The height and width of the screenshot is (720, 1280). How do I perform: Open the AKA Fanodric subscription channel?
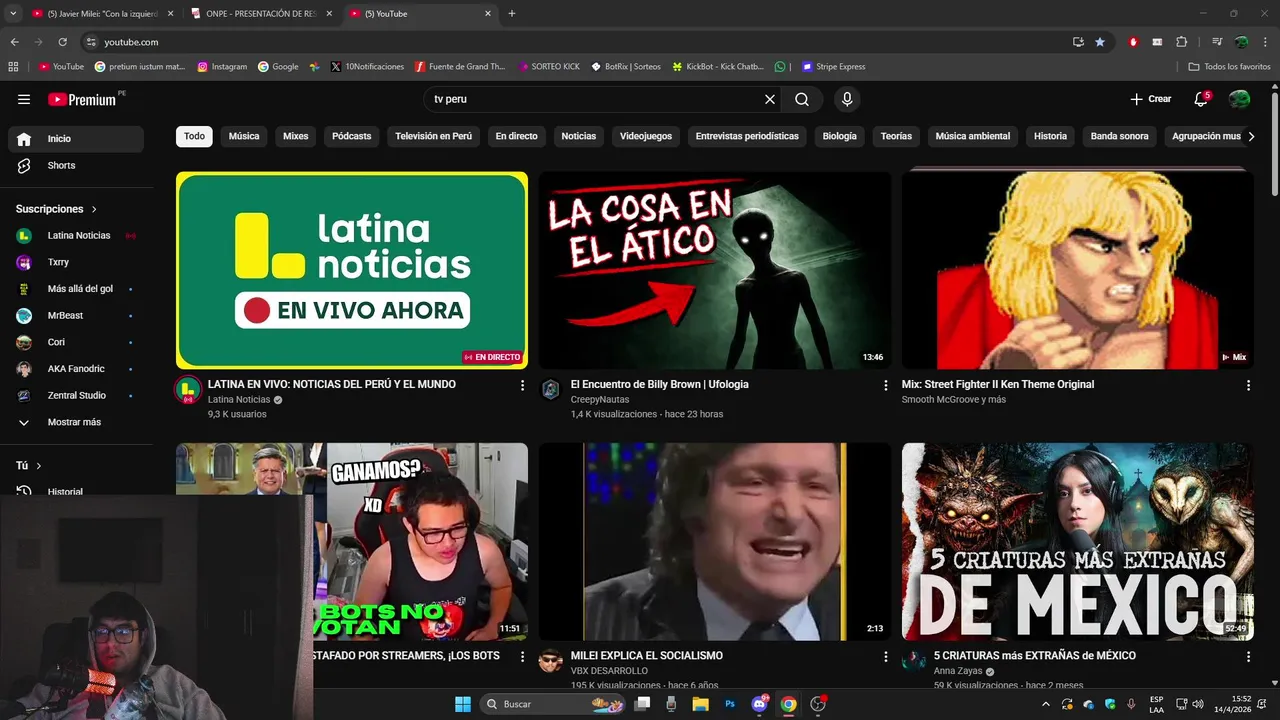coord(76,369)
